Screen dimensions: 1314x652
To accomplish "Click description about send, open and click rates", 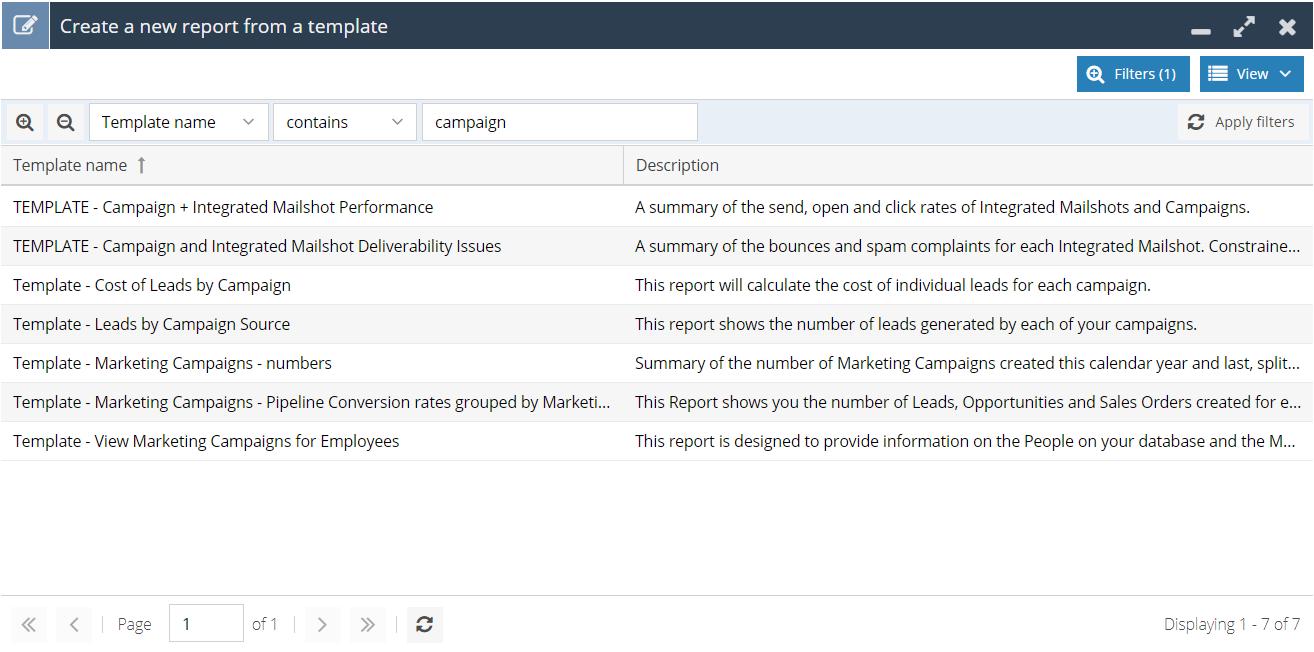I will coord(943,207).
